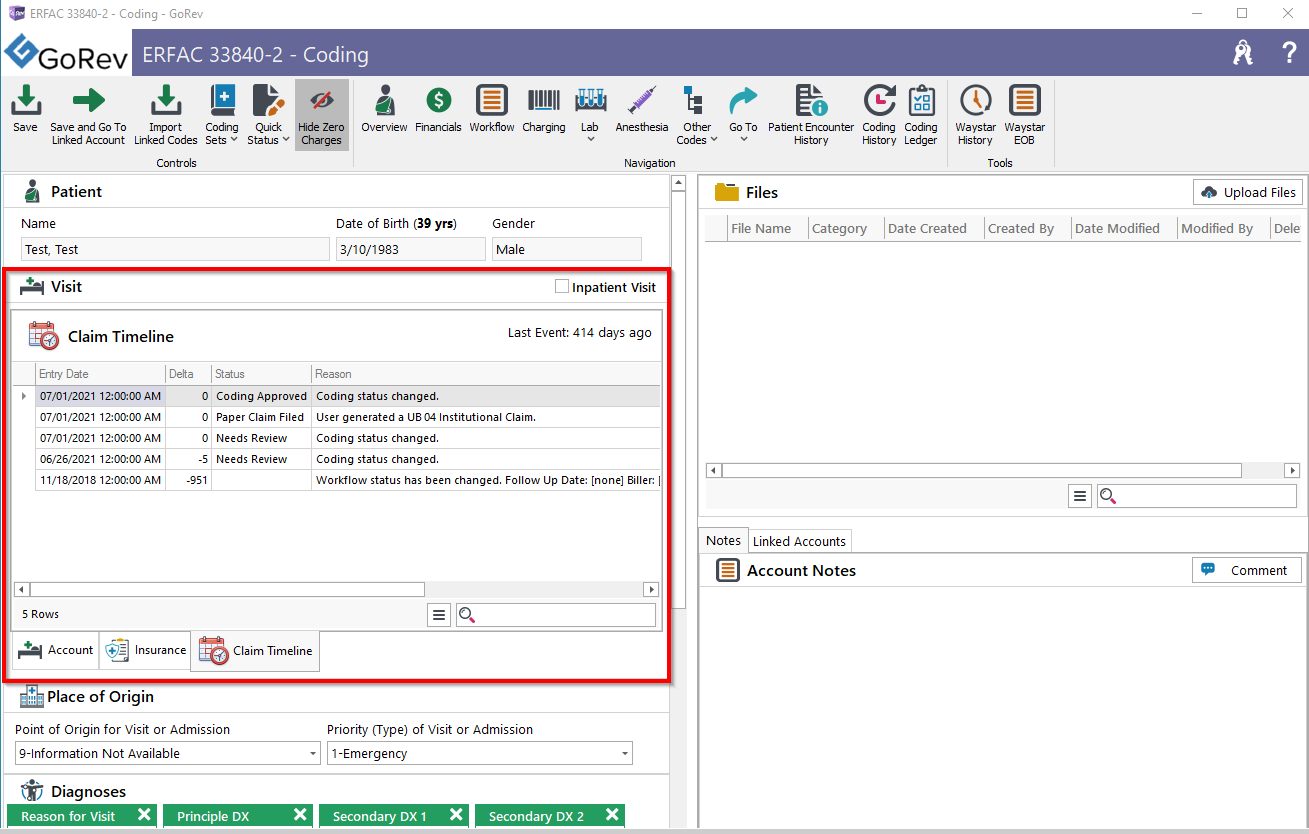Screen dimensions: 1309x834
Task: Close the Secondary DX 1 tag
Action: pos(456,815)
